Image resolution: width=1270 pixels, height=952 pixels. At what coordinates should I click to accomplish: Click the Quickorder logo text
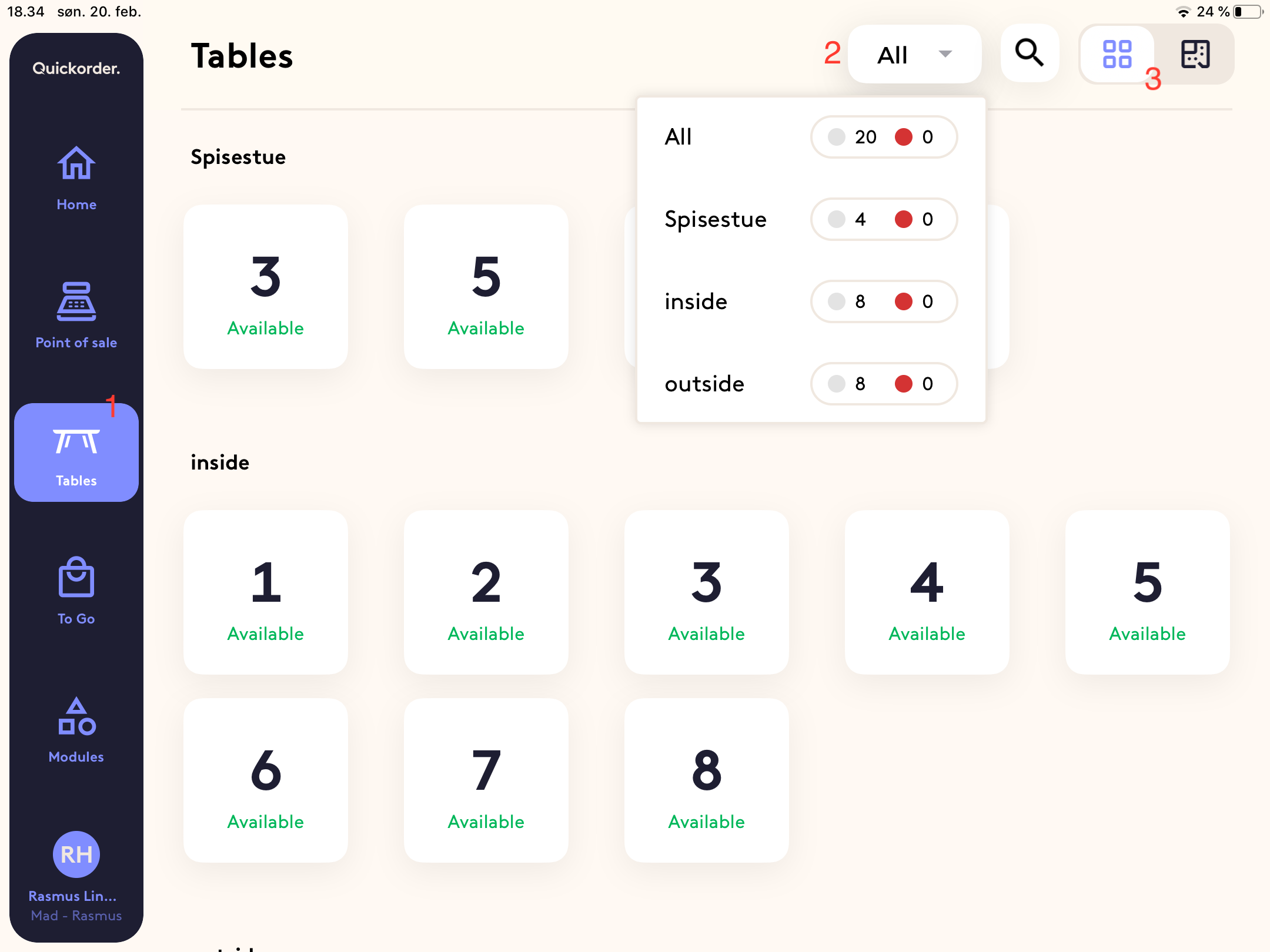tap(76, 68)
